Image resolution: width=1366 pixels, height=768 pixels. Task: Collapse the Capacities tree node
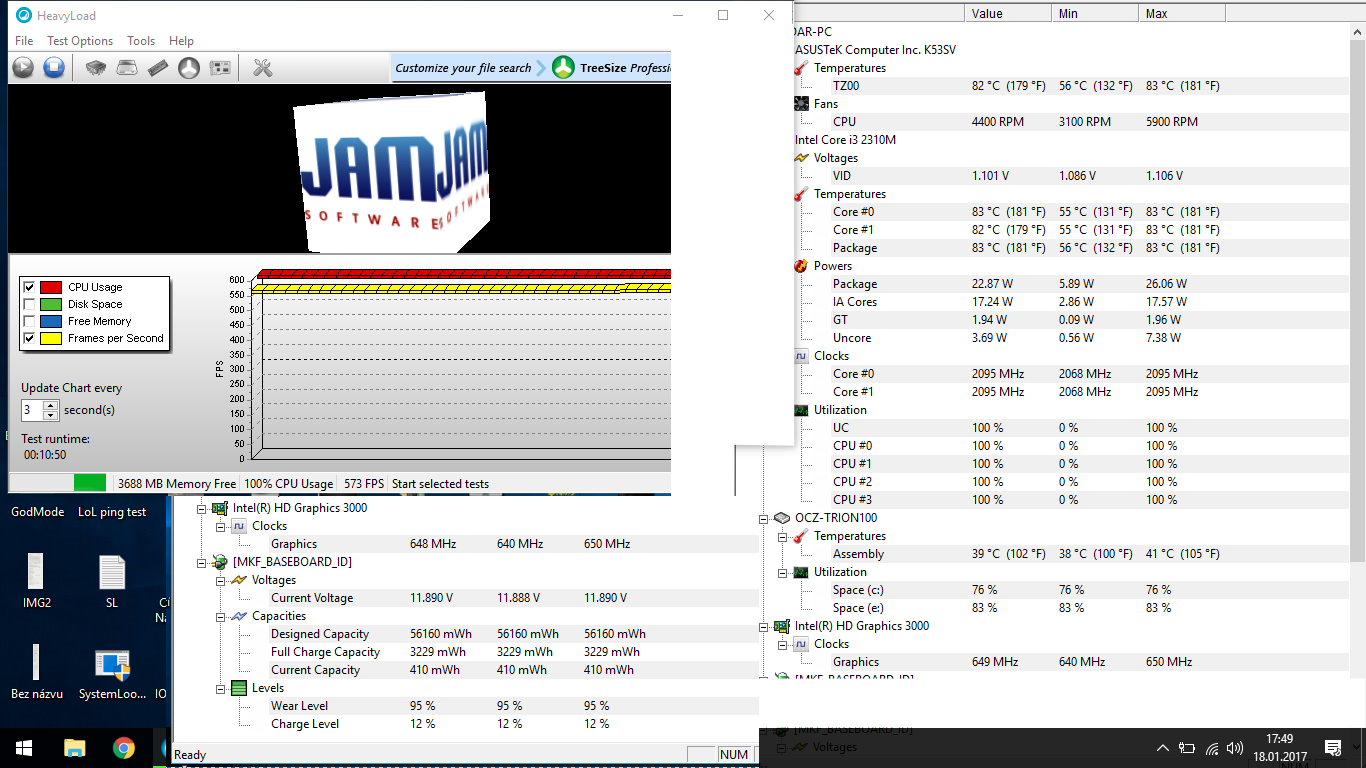click(219, 616)
